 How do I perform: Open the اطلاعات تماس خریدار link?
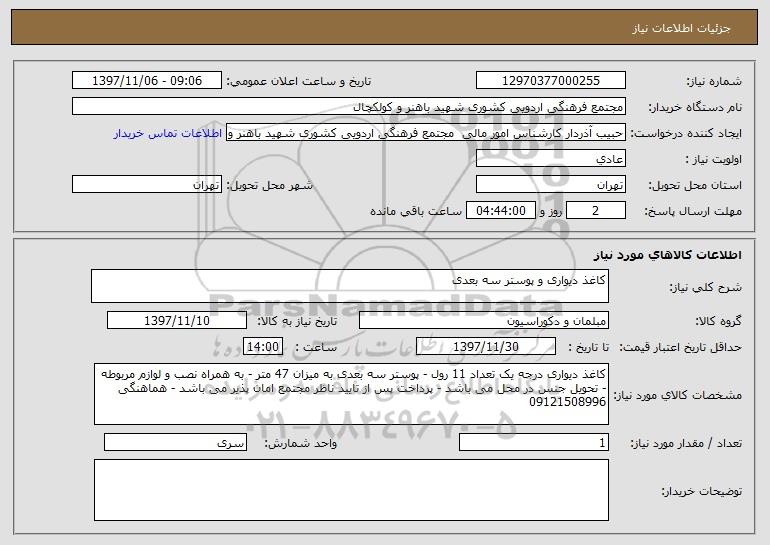pos(167,134)
